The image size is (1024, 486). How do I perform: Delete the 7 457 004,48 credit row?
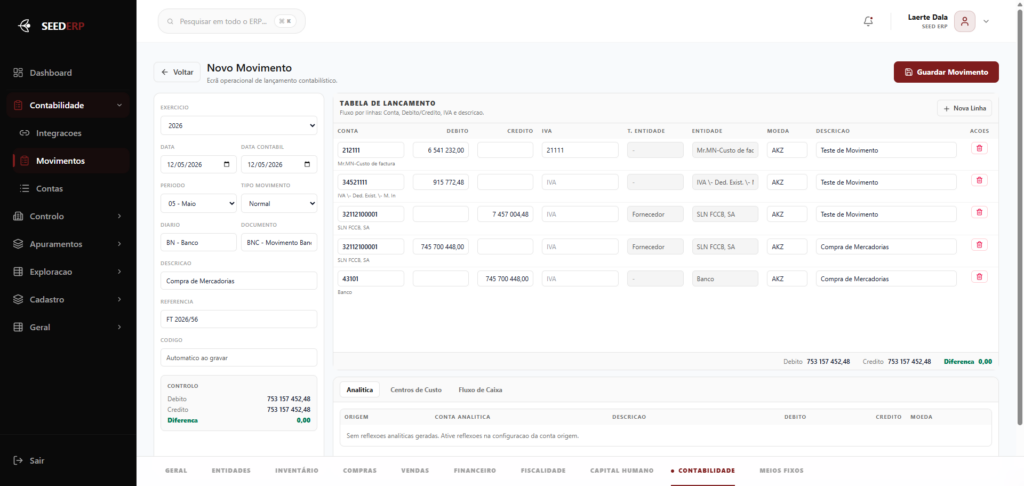(x=979, y=212)
